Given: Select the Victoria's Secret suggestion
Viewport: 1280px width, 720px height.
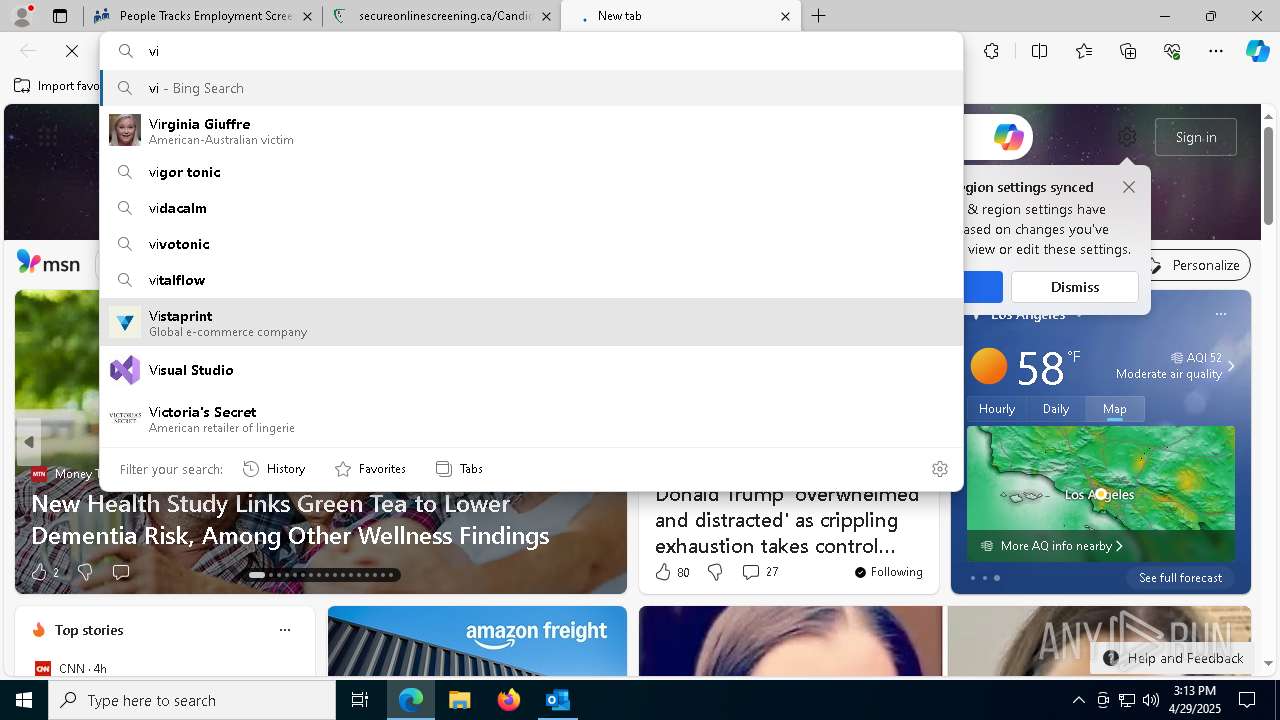Looking at the screenshot, I should 531,418.
